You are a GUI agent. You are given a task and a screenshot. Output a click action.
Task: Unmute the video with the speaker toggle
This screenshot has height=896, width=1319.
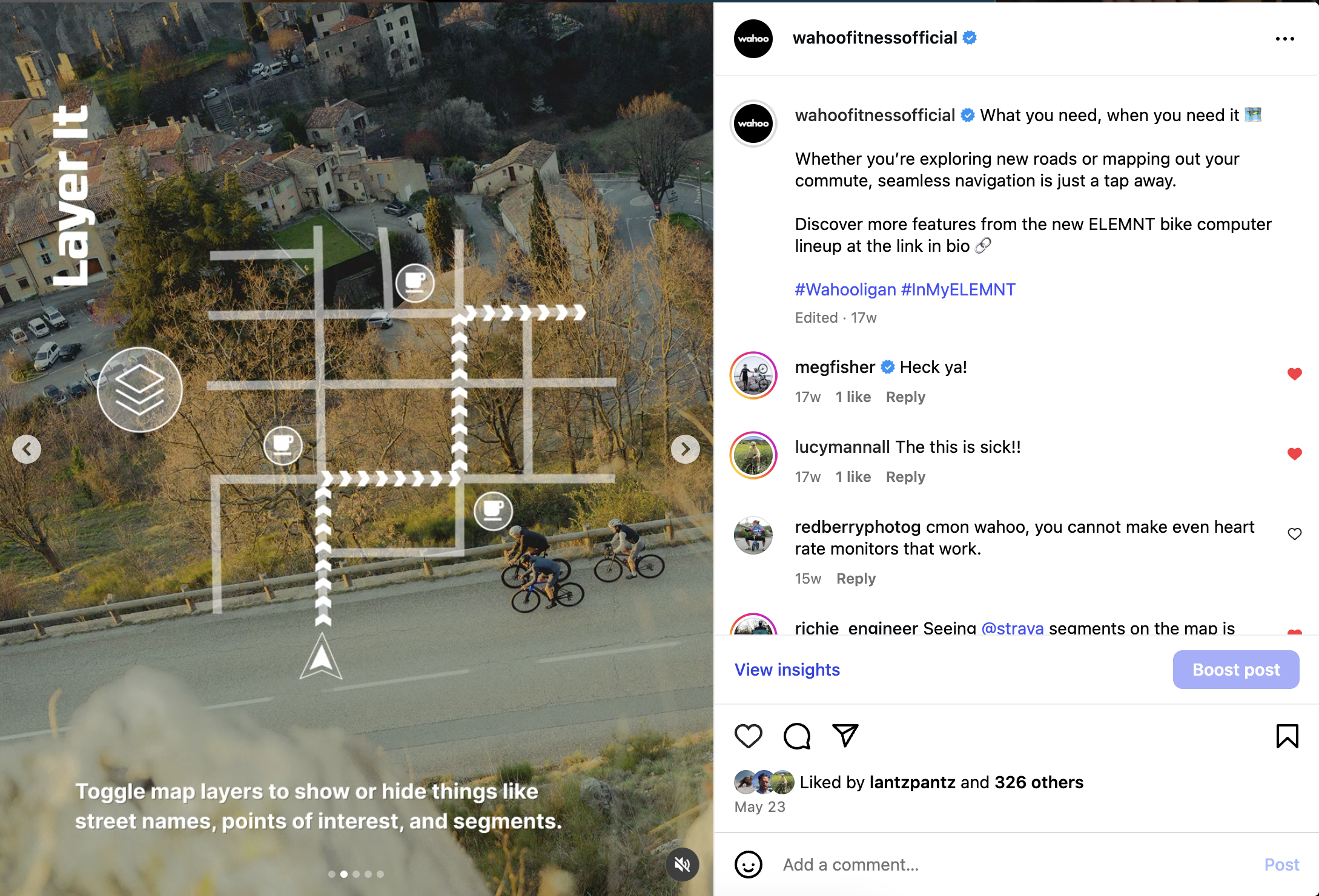tap(683, 865)
